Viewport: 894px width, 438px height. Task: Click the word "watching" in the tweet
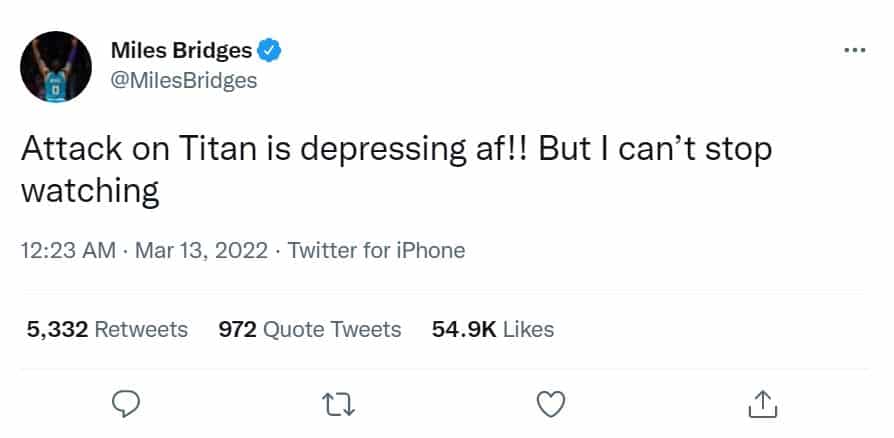coord(90,190)
